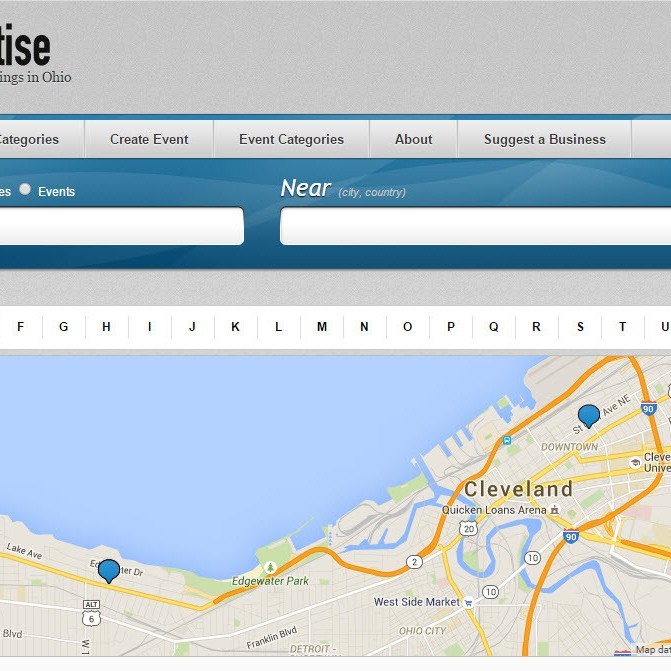This screenshot has height=671, width=671.
Task: Open the Create Event menu item
Action: 149,139
